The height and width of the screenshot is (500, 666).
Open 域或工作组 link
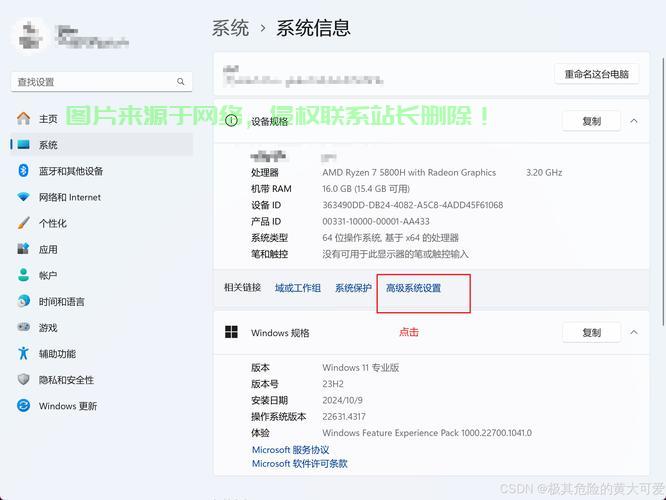tap(298, 288)
